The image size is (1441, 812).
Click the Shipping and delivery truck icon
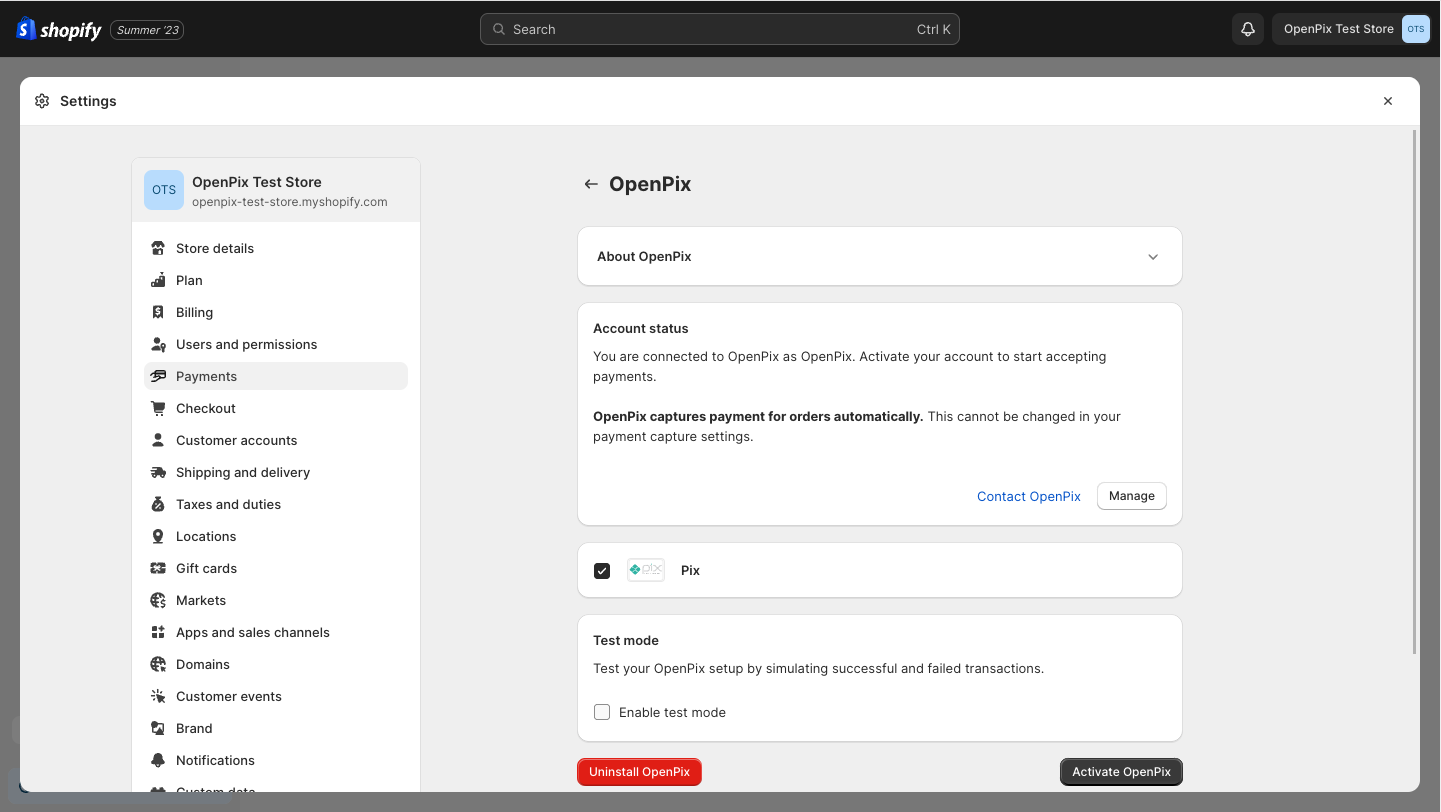point(158,472)
